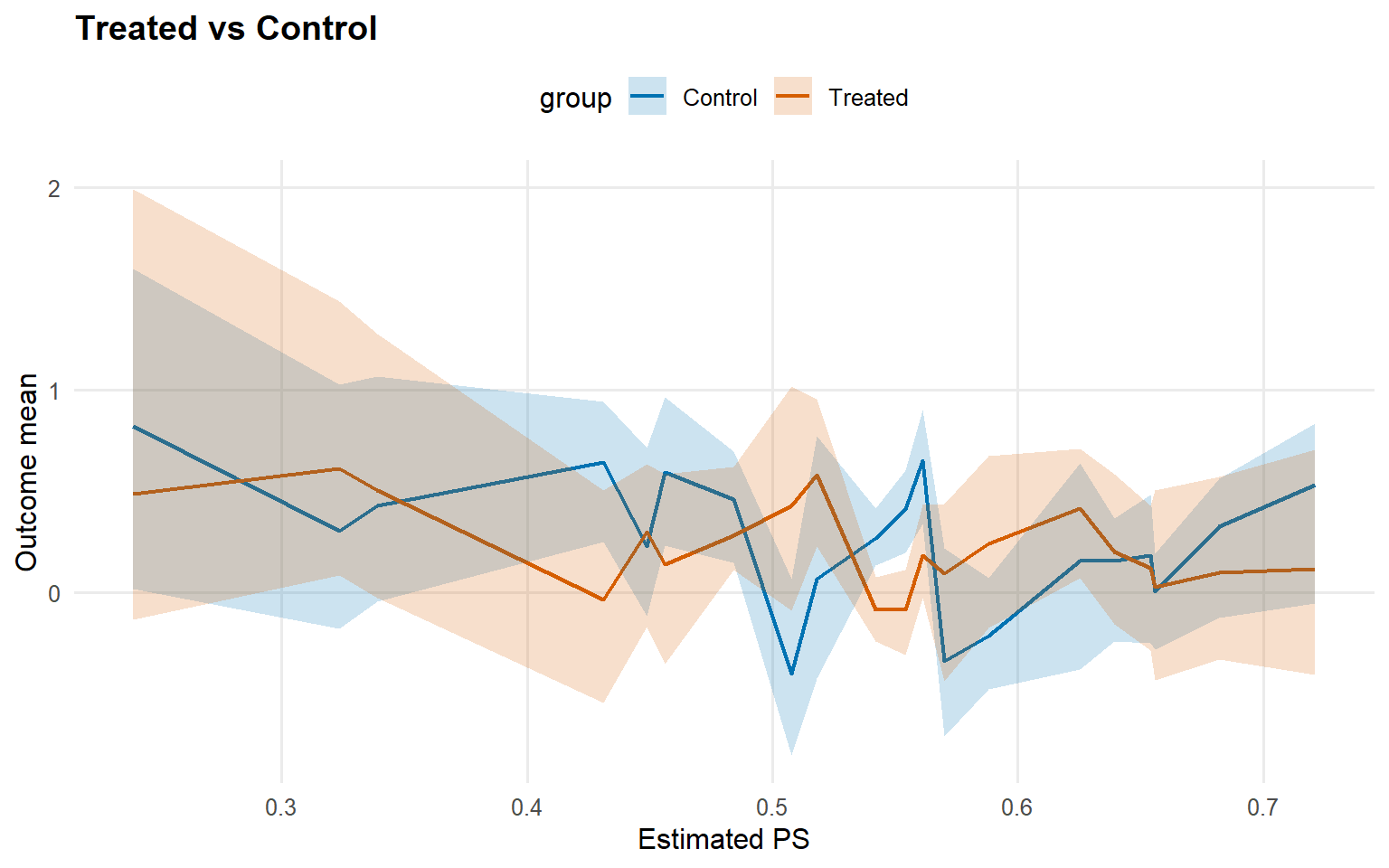Viewport: 1389px width, 868px height.
Task: Click the 0.3 x-axis tick label
Action: [281, 807]
